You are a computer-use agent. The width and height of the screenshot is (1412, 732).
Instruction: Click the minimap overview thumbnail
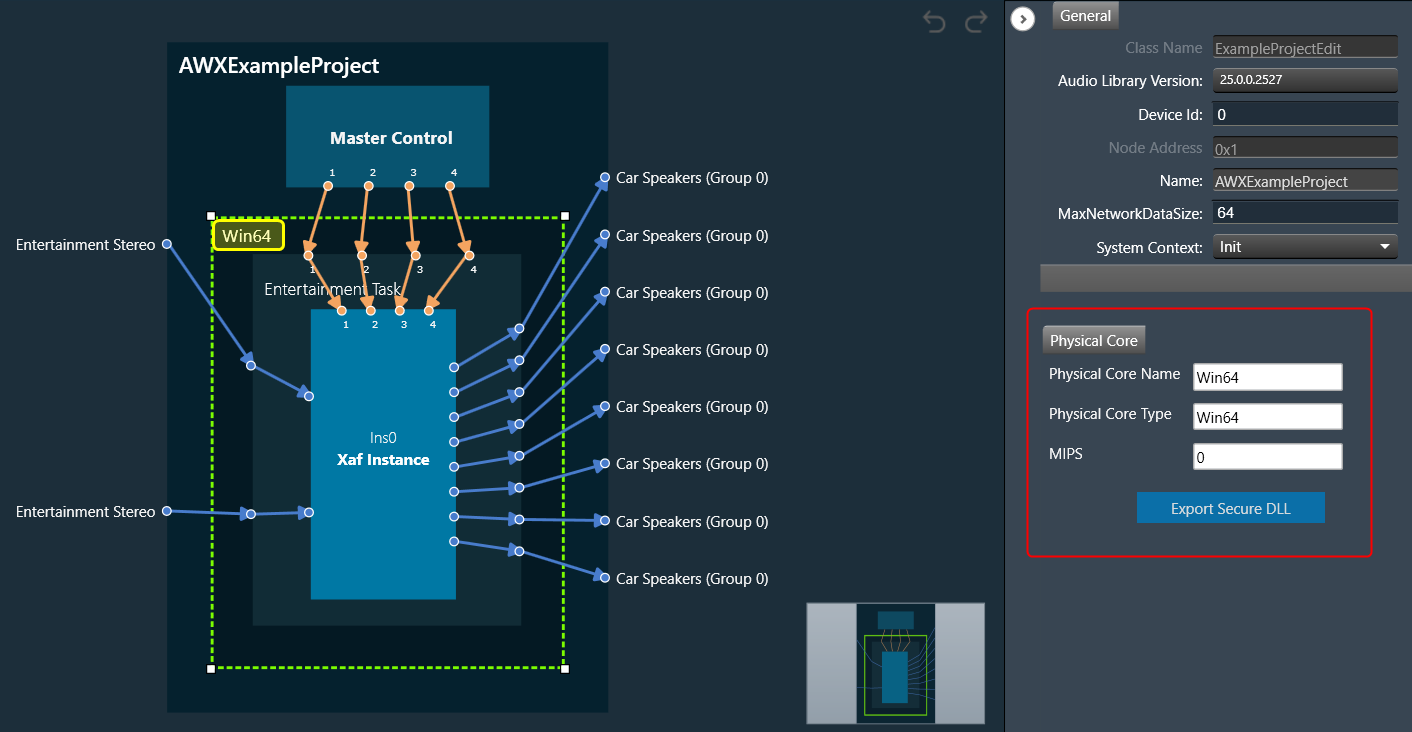click(895, 663)
